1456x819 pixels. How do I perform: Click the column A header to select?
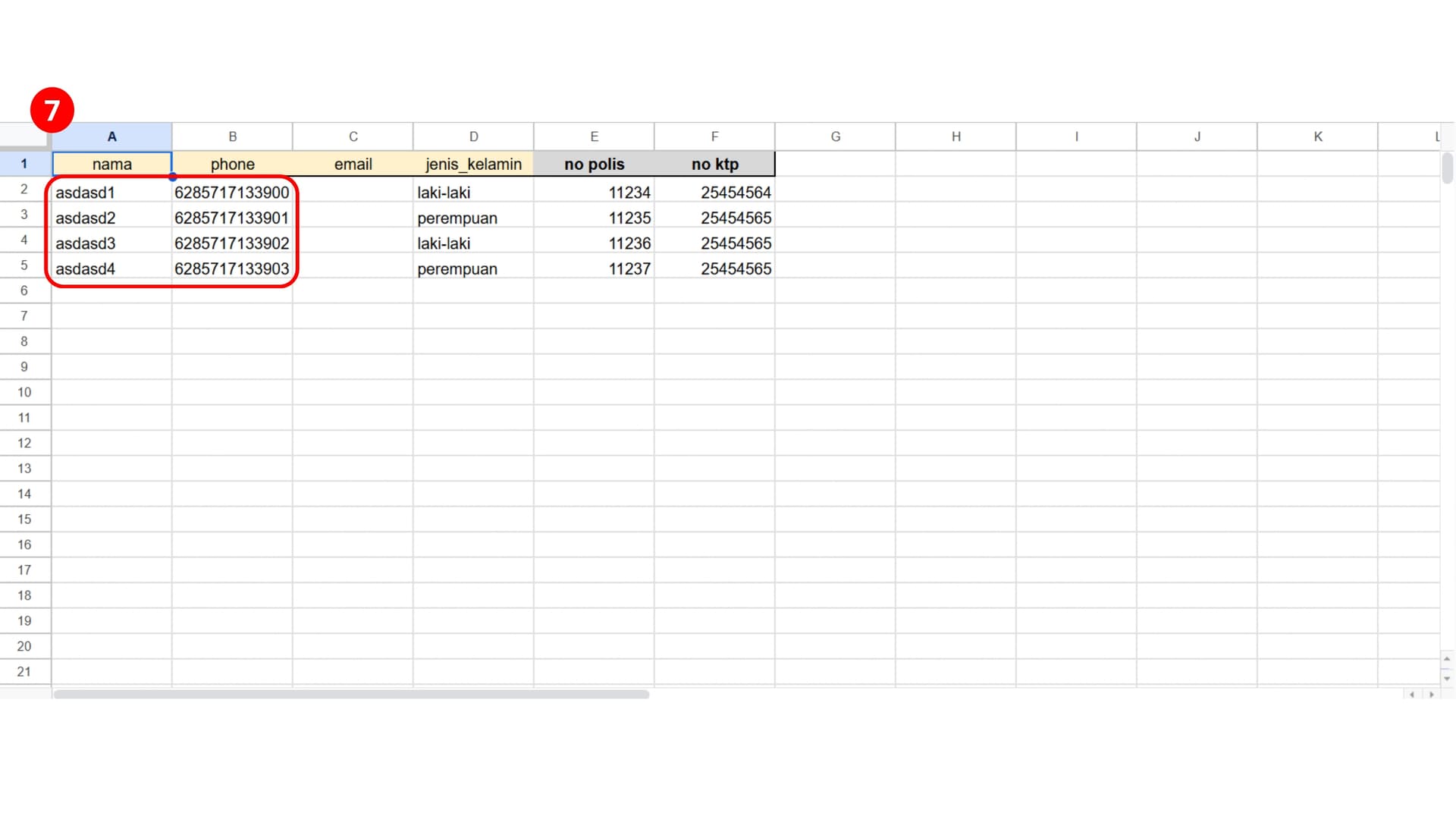(x=112, y=136)
